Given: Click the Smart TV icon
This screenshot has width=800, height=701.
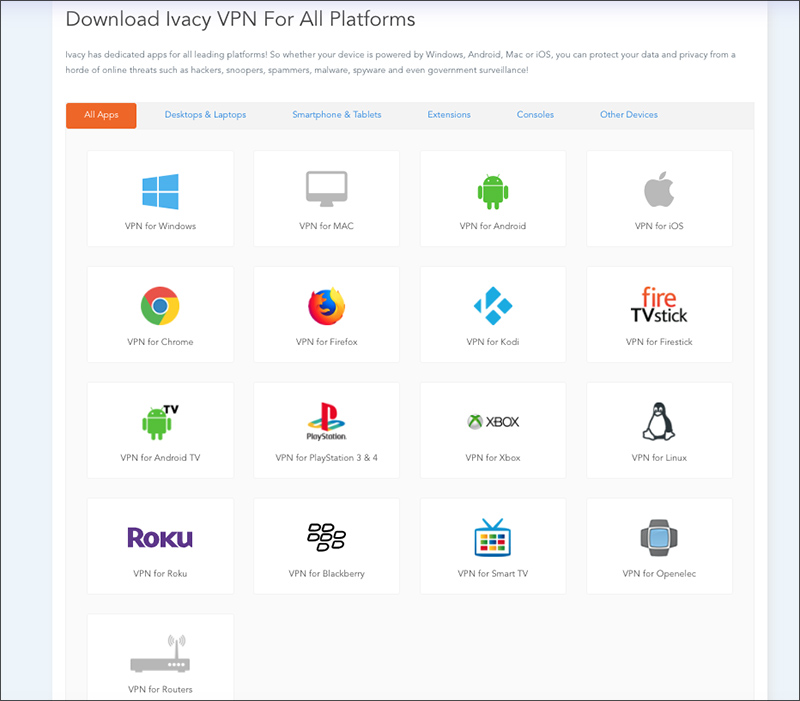Looking at the screenshot, I should click(x=493, y=537).
